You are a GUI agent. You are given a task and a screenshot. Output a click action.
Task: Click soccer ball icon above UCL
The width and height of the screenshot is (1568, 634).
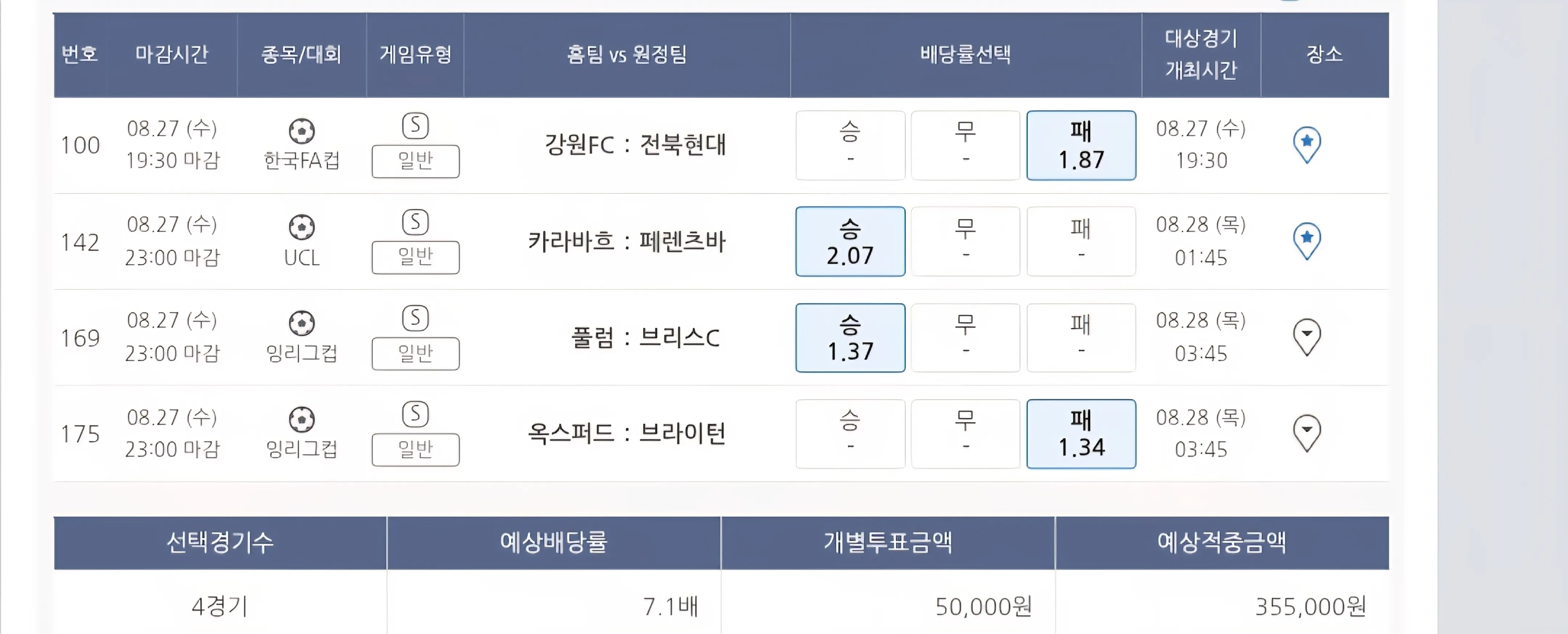click(301, 227)
